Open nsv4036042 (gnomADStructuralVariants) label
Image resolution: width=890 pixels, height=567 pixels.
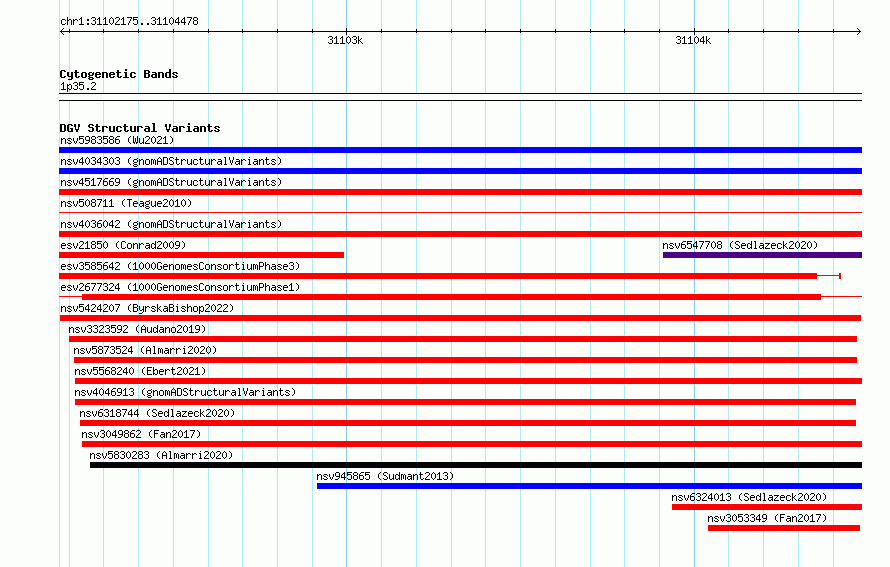pyautogui.click(x=171, y=224)
